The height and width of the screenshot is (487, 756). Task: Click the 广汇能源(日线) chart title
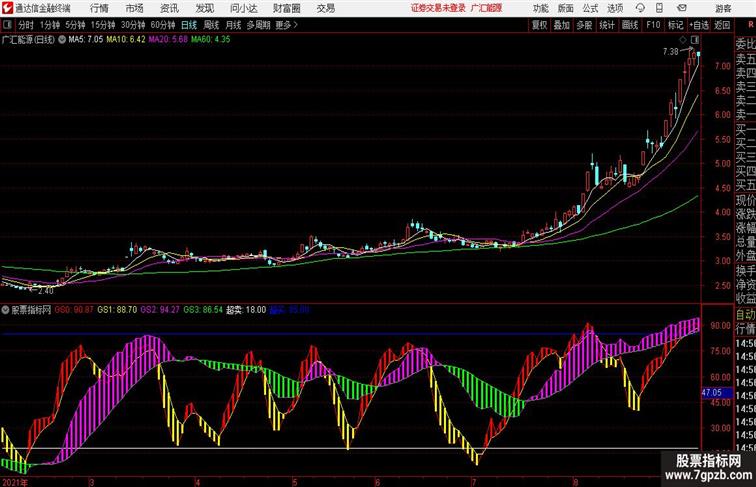[28, 40]
